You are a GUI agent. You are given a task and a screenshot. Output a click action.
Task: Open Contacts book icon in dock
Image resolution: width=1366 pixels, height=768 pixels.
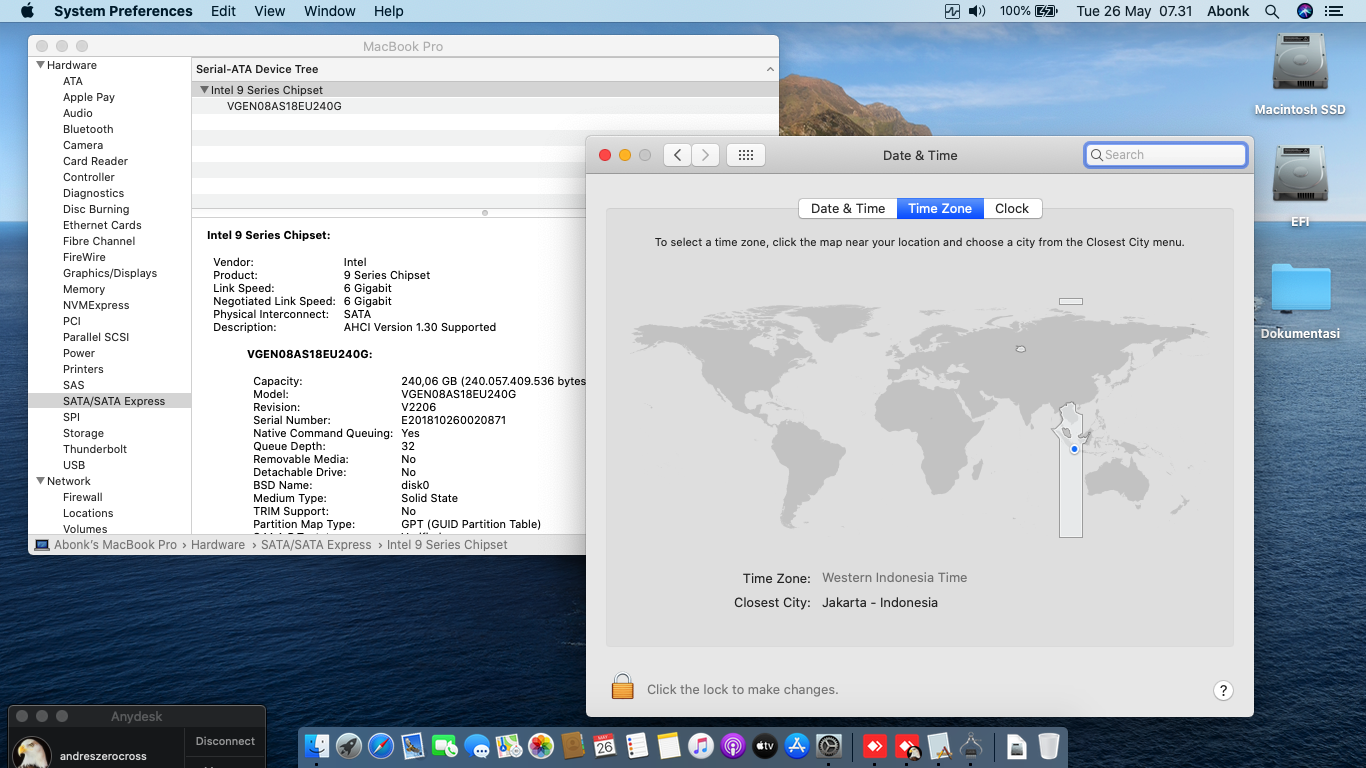[573, 746]
